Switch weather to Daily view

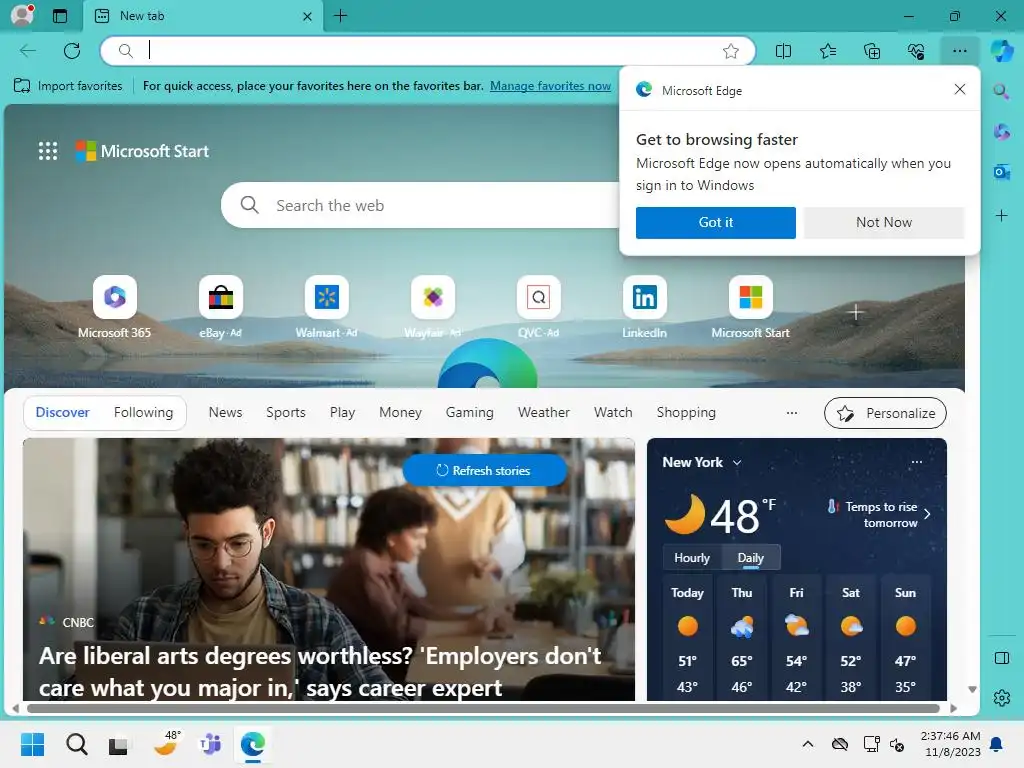click(750, 558)
